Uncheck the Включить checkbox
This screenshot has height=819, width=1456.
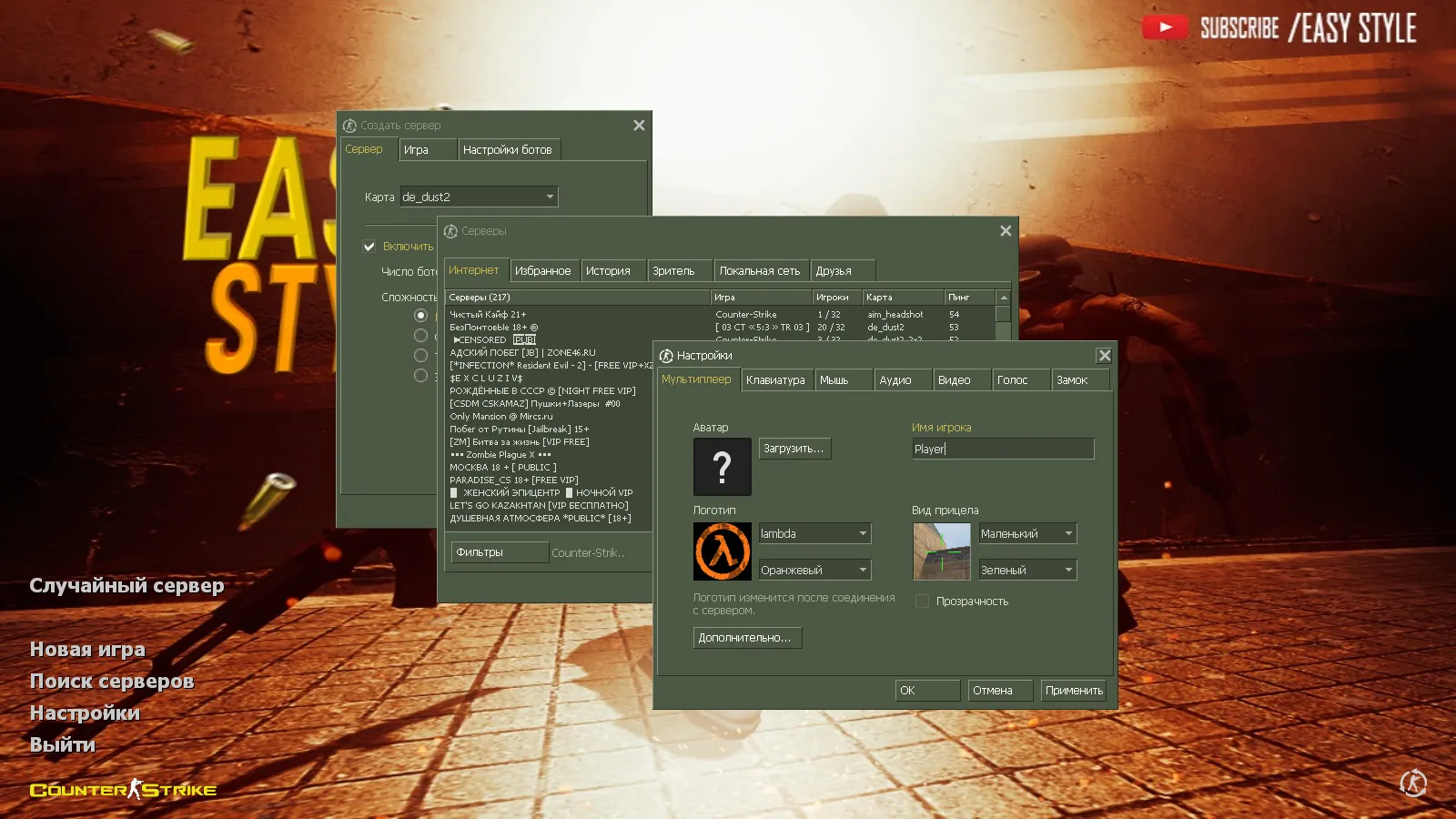[x=369, y=246]
